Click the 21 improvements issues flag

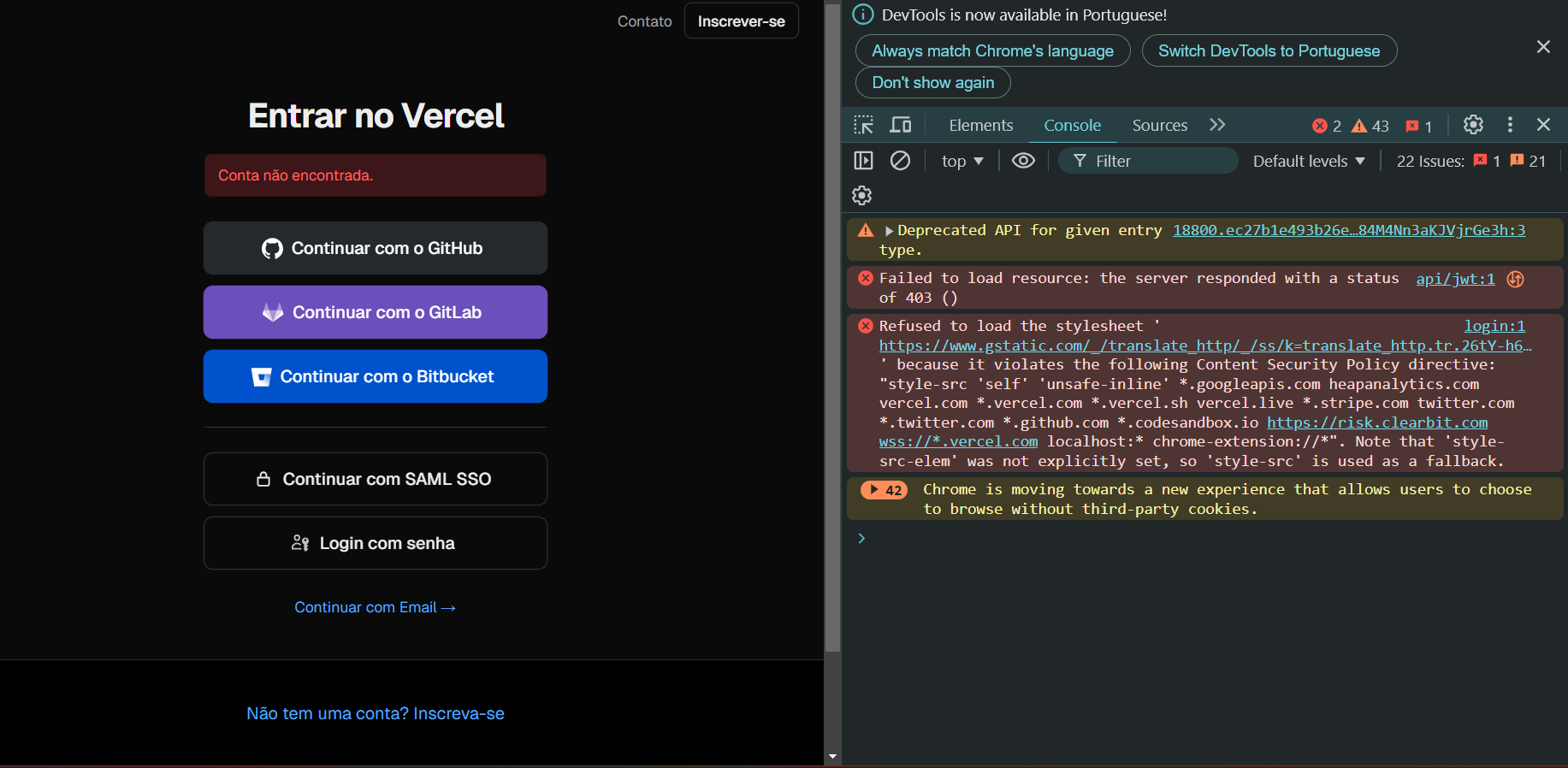pyautogui.click(x=1528, y=161)
